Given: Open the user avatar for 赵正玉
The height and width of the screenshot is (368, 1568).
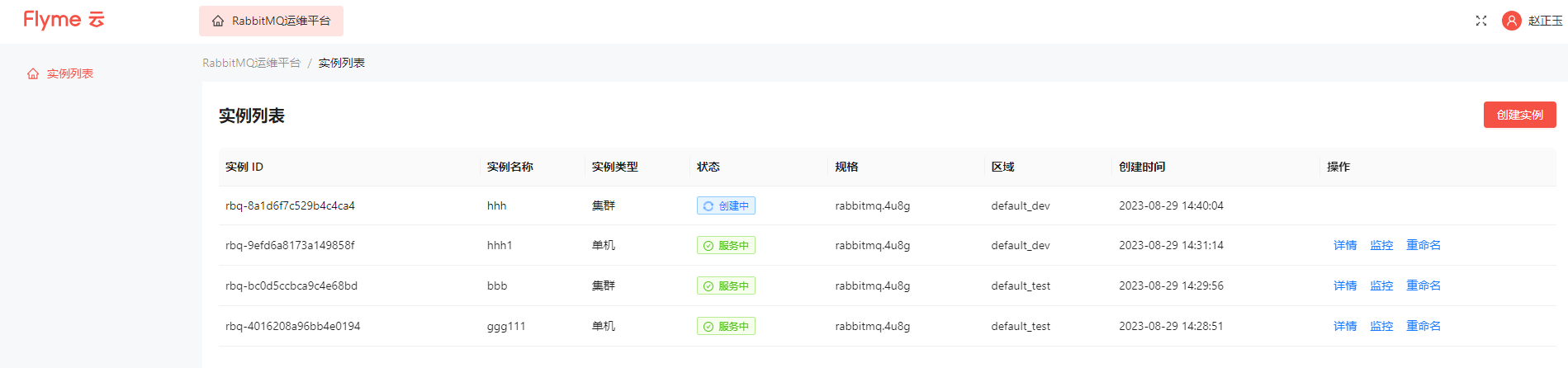Looking at the screenshot, I should coord(1511,21).
